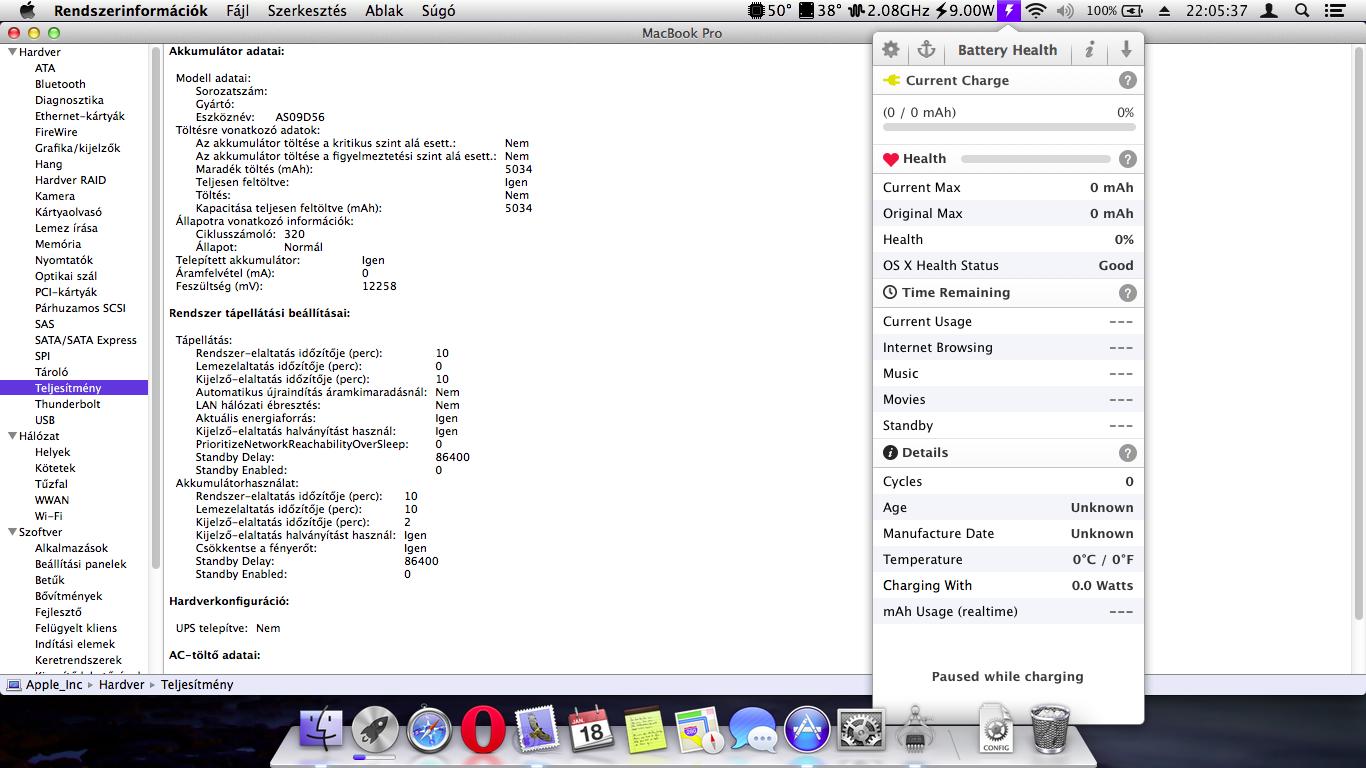Open help for Time Remaining section

[x=1127, y=292]
